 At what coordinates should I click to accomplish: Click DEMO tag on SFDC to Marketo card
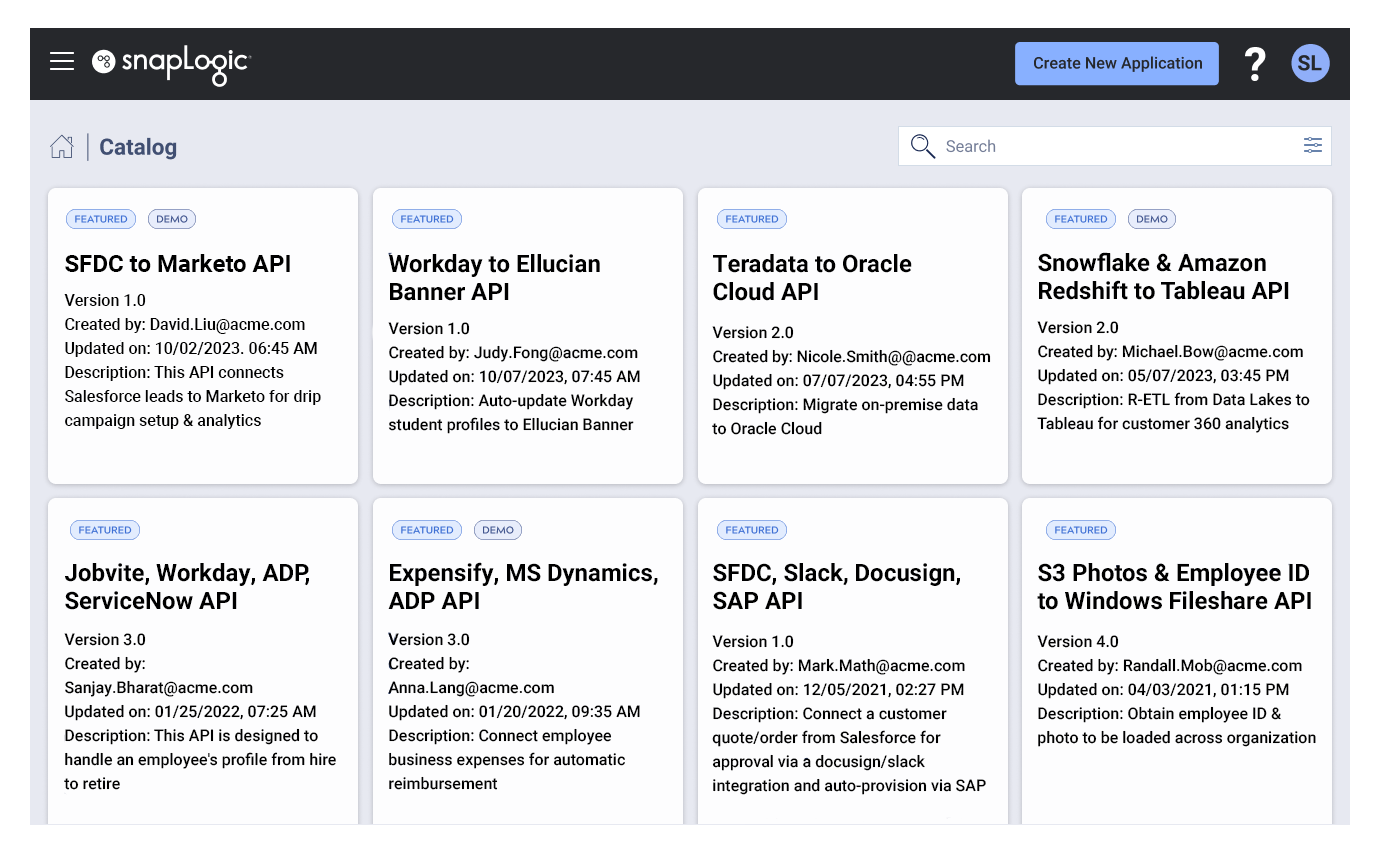click(172, 219)
